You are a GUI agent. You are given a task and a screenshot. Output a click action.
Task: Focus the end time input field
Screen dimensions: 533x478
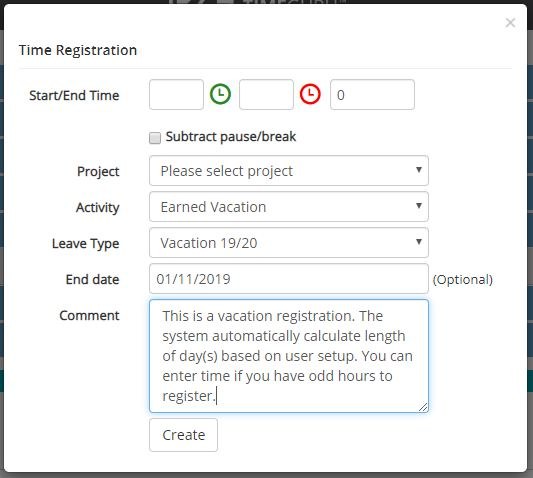pyautogui.click(x=266, y=95)
